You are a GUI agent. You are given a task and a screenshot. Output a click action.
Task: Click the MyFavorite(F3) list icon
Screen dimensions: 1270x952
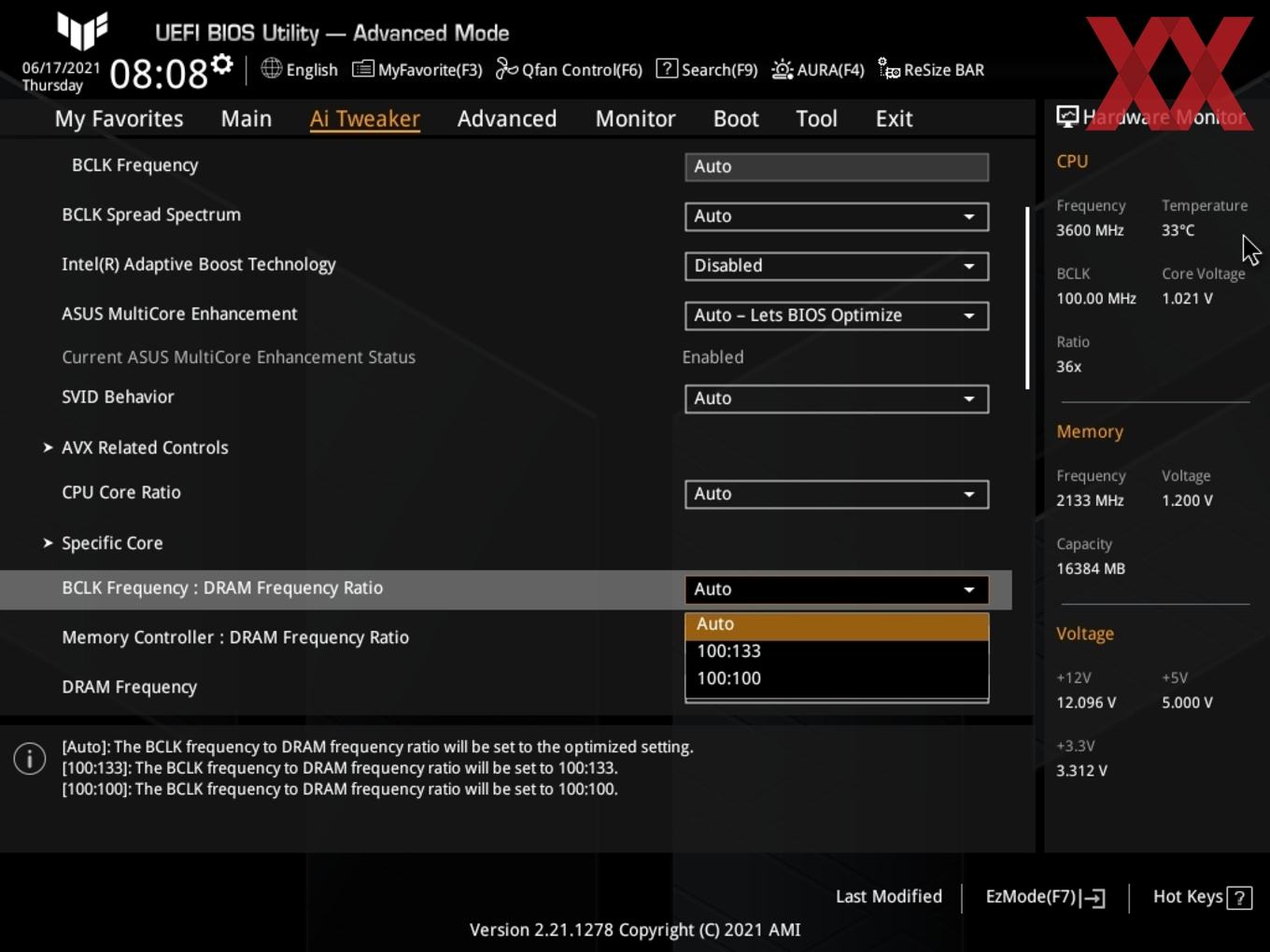[x=363, y=69]
